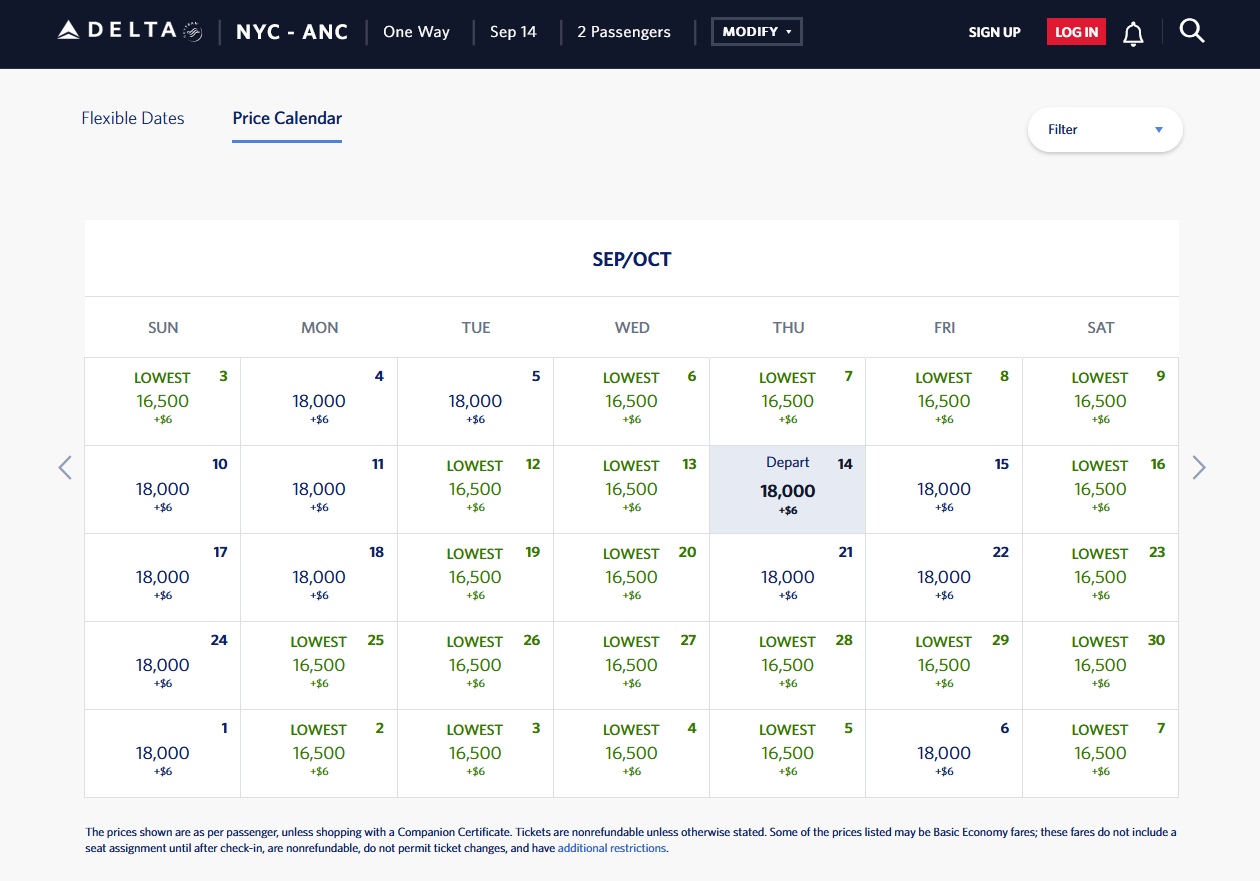Pick September 16 lowest fare
Image resolution: width=1260 pixels, height=881 pixels.
pos(1100,490)
